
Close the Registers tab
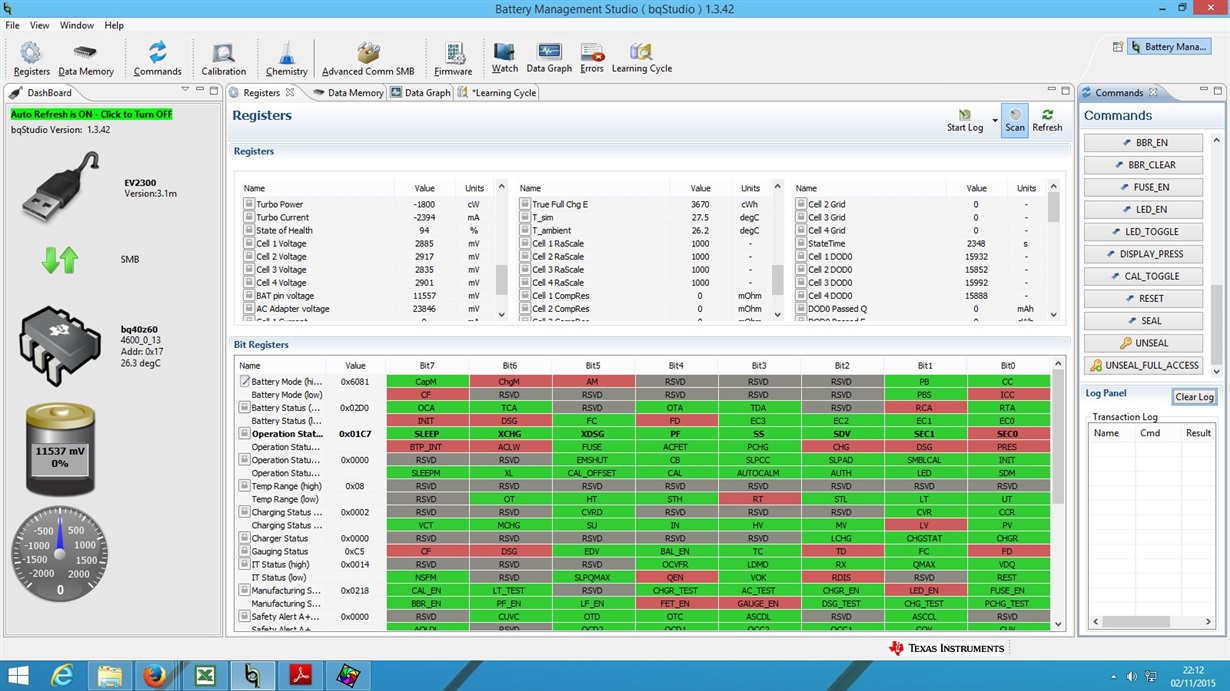coord(290,92)
